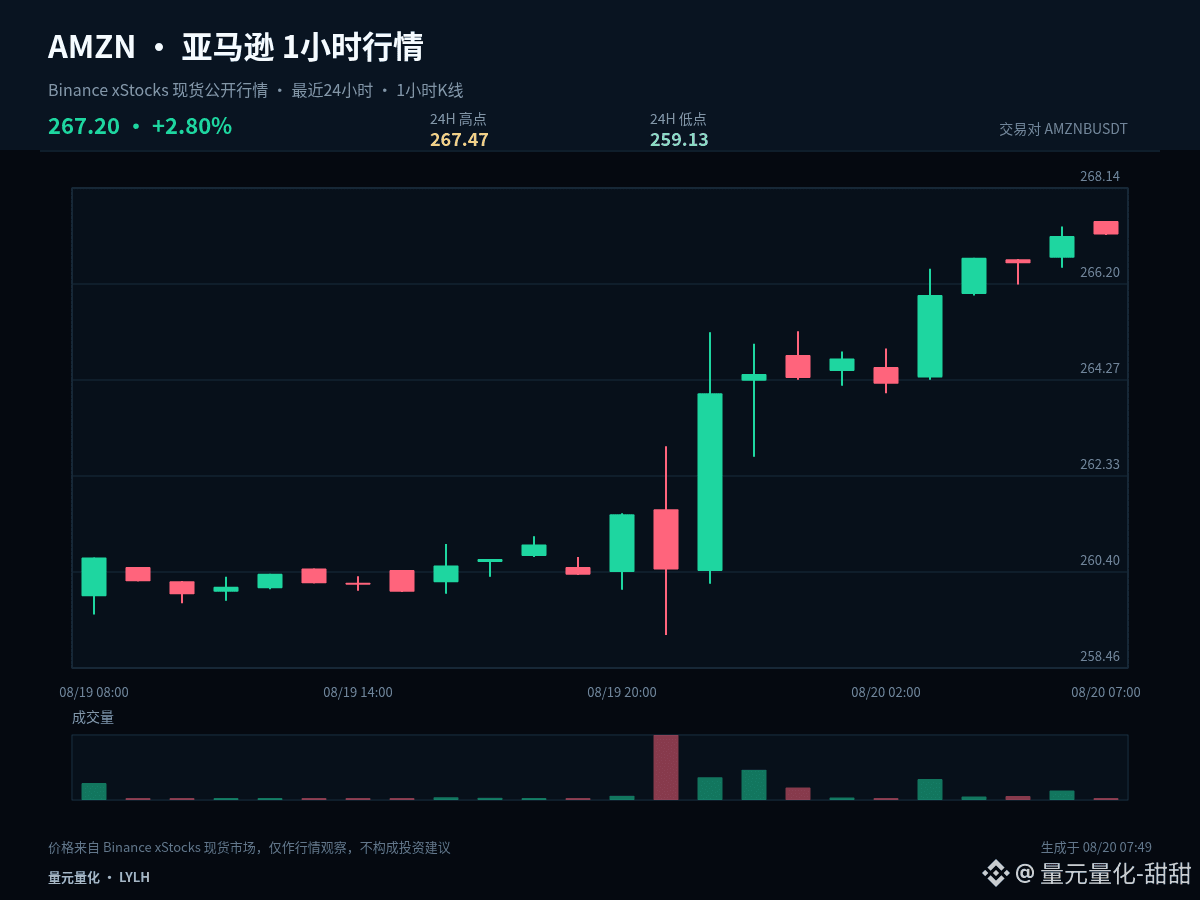This screenshot has width=1200, height=900.
Task: Click the green volume bar at 08/19 23:00
Action: tap(754, 785)
